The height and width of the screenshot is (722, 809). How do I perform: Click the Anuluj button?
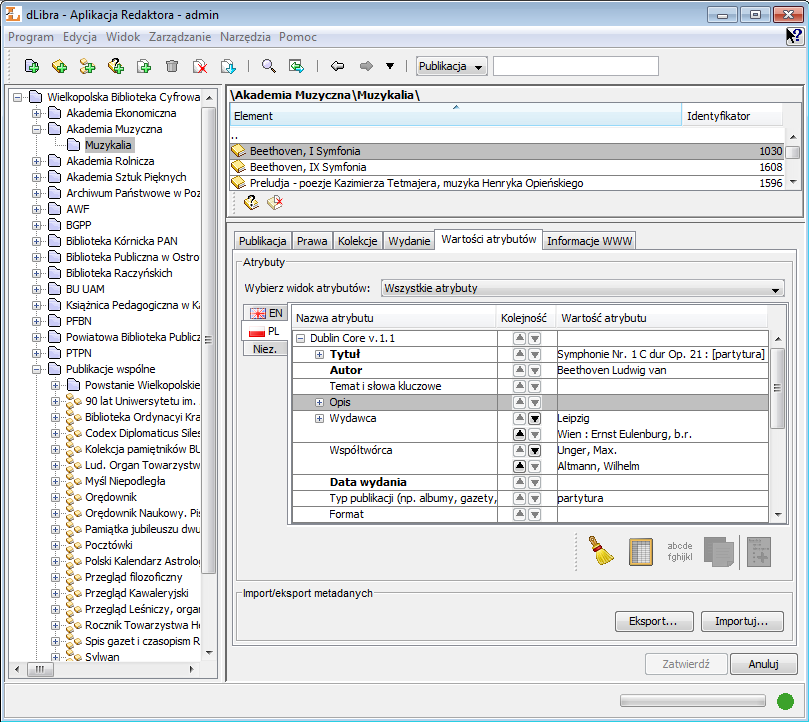764,664
